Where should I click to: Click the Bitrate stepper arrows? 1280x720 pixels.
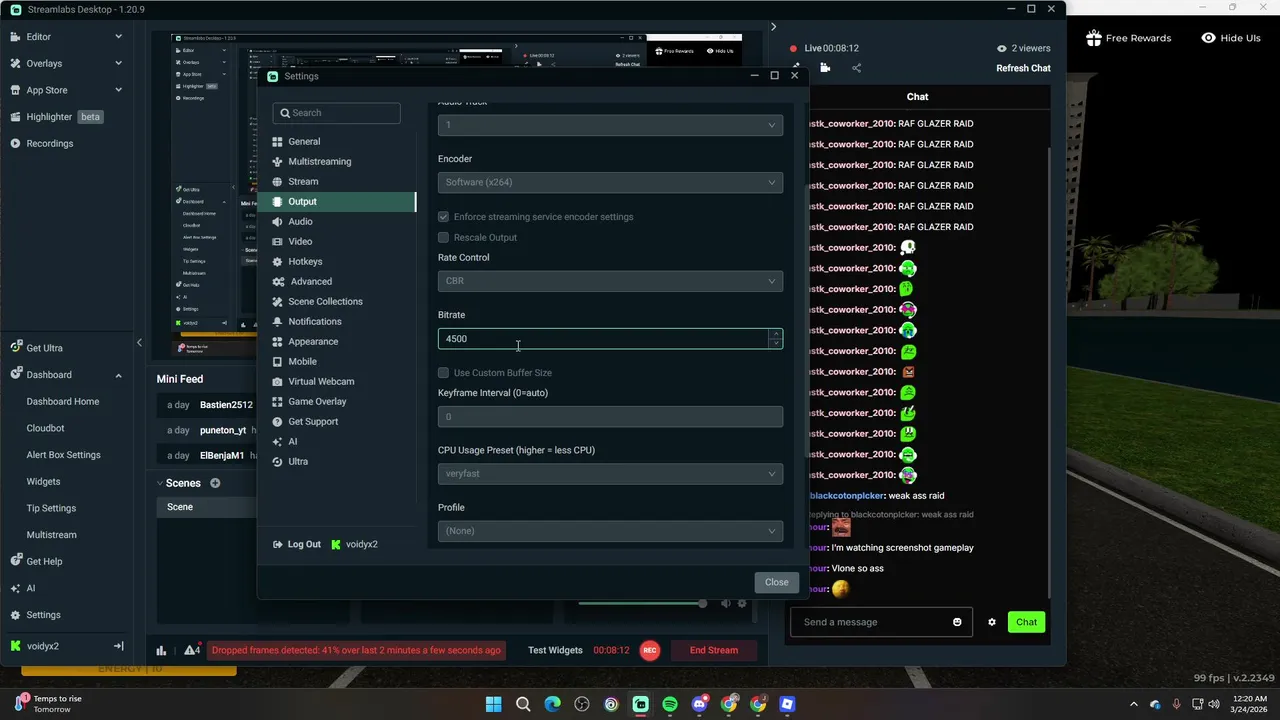[x=775, y=339]
